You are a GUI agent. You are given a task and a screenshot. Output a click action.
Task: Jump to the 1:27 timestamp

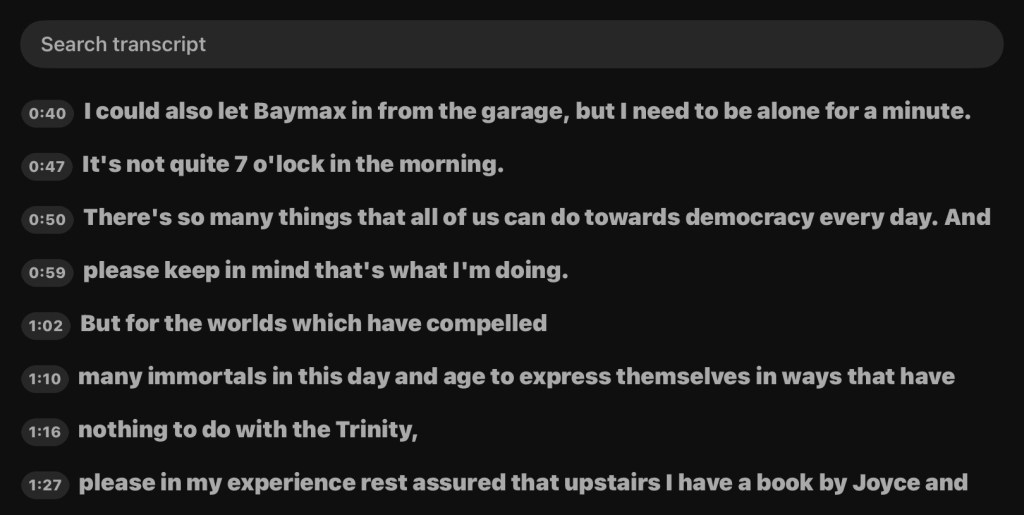(45, 486)
